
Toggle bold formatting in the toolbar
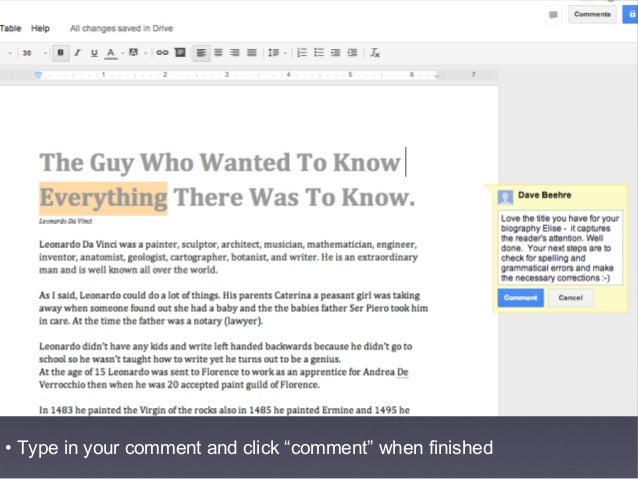(x=61, y=52)
